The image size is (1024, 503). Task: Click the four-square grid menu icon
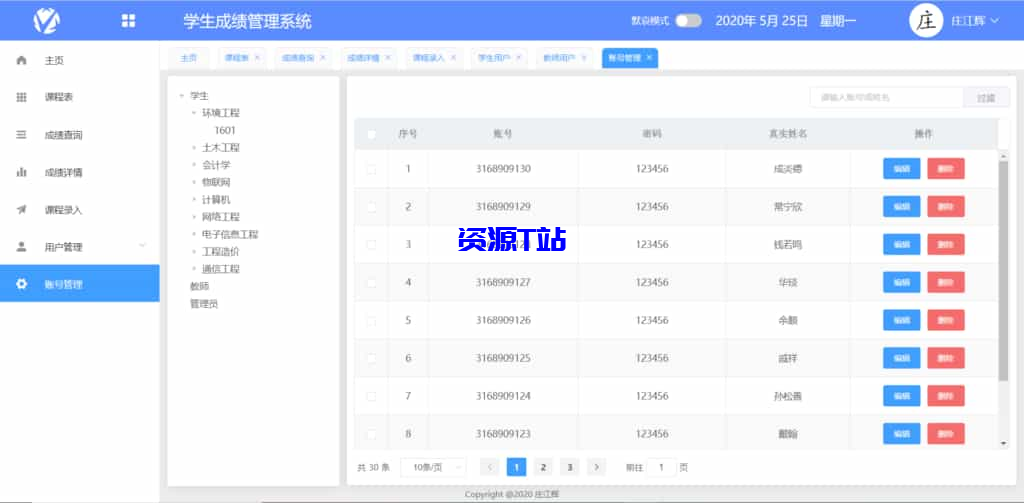click(x=128, y=21)
